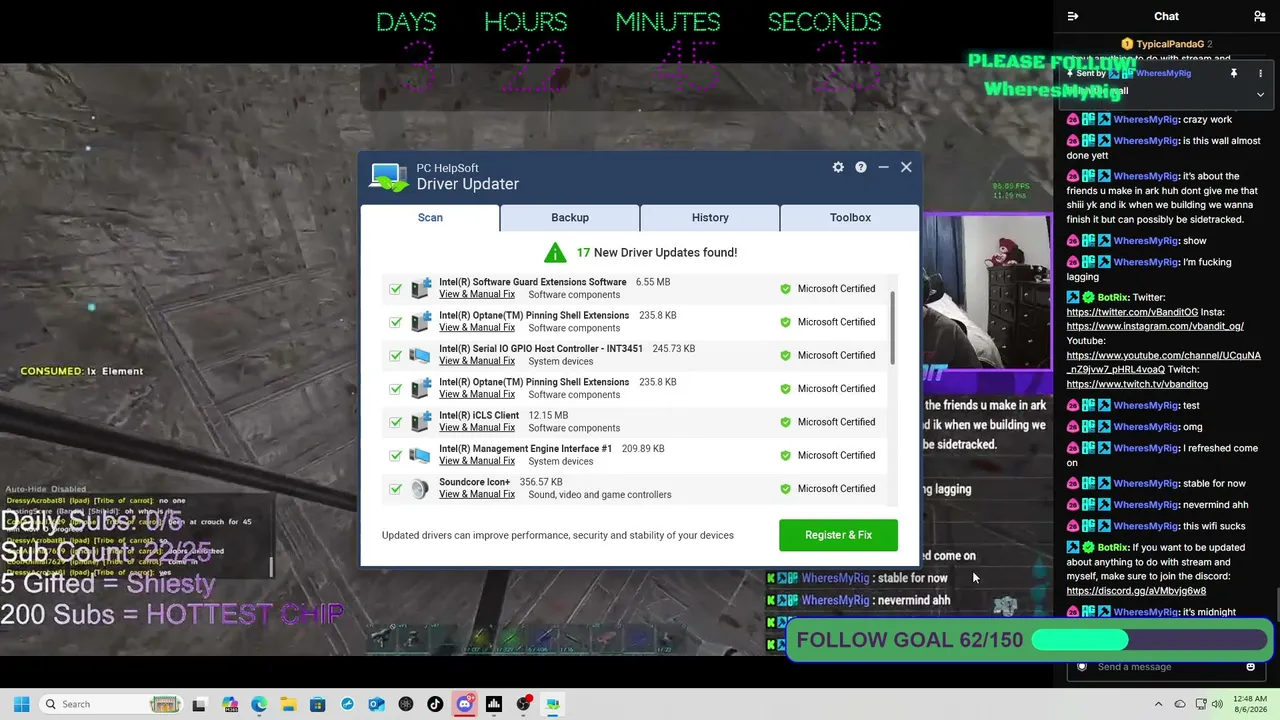Launch TikTok from the taskbar
Image resolution: width=1280 pixels, height=720 pixels.
click(435, 704)
